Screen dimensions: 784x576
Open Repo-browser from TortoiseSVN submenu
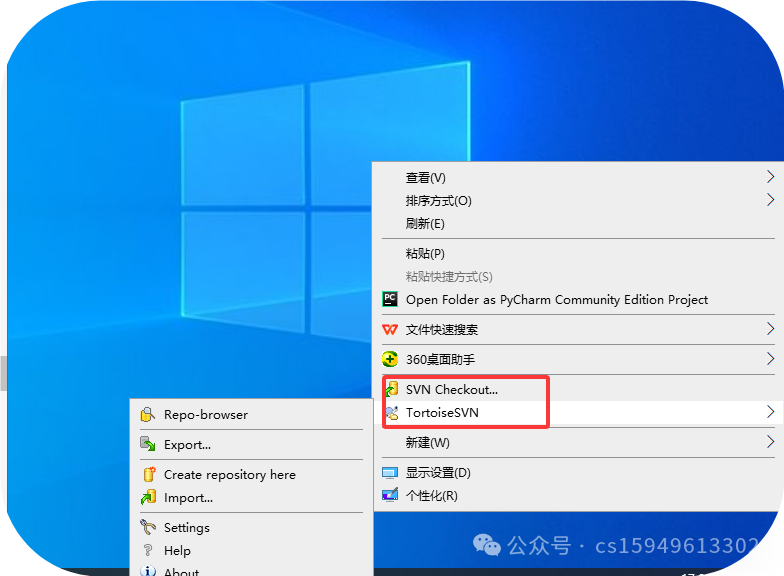pyautogui.click(x=252, y=414)
